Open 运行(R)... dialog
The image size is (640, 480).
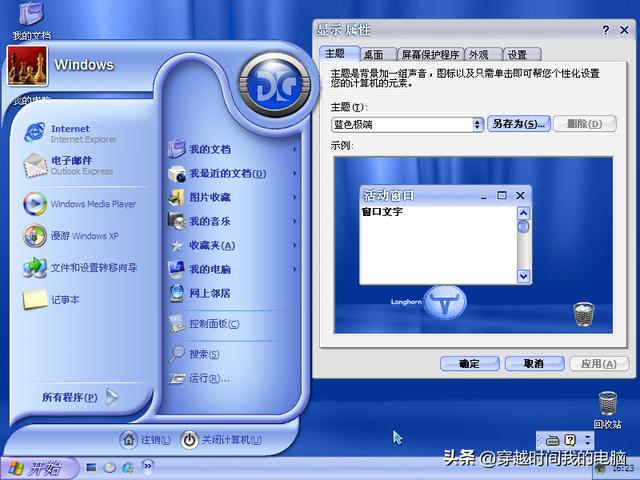(x=199, y=379)
